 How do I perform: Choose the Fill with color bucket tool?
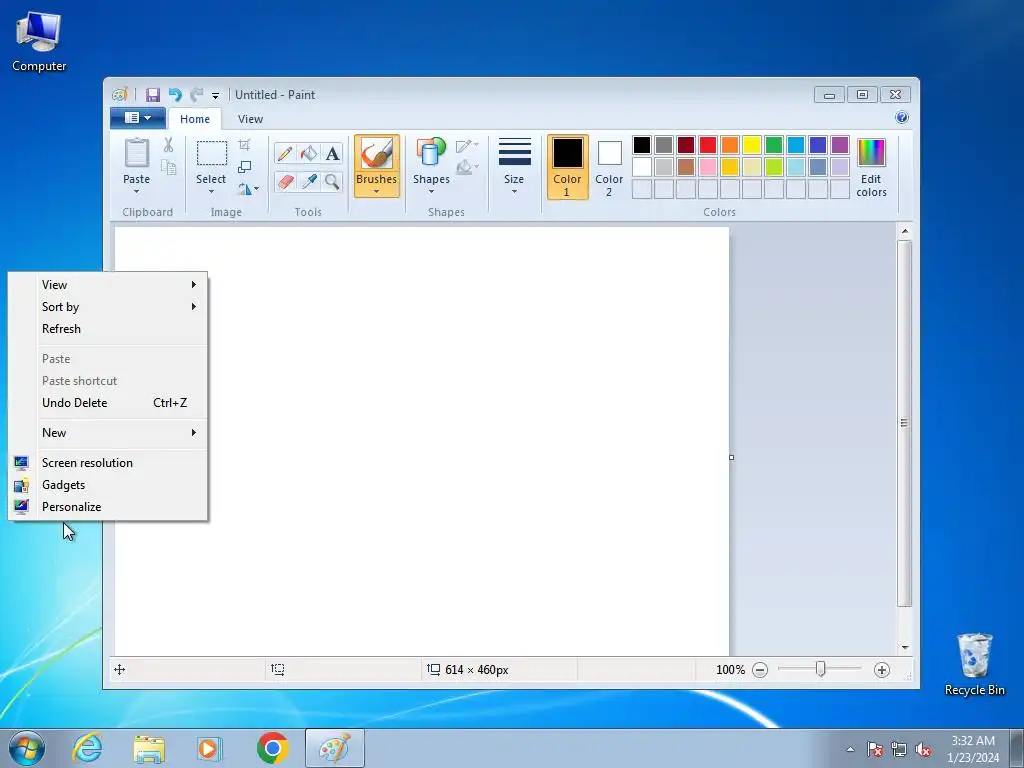pos(309,153)
